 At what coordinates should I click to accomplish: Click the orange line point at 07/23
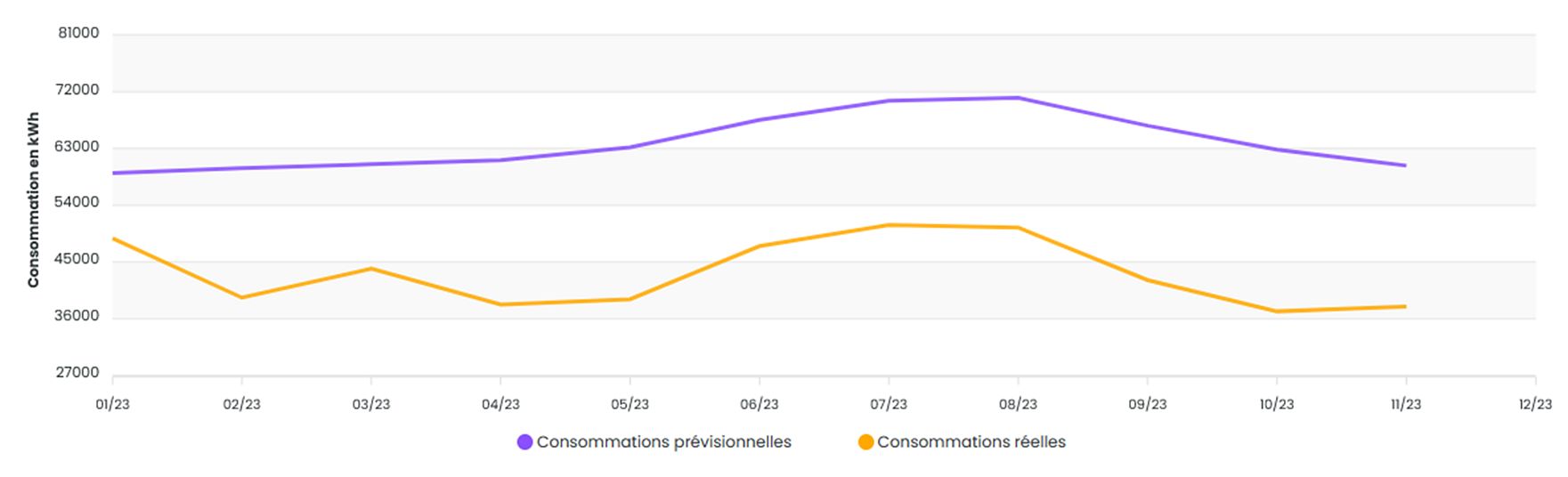(x=889, y=225)
